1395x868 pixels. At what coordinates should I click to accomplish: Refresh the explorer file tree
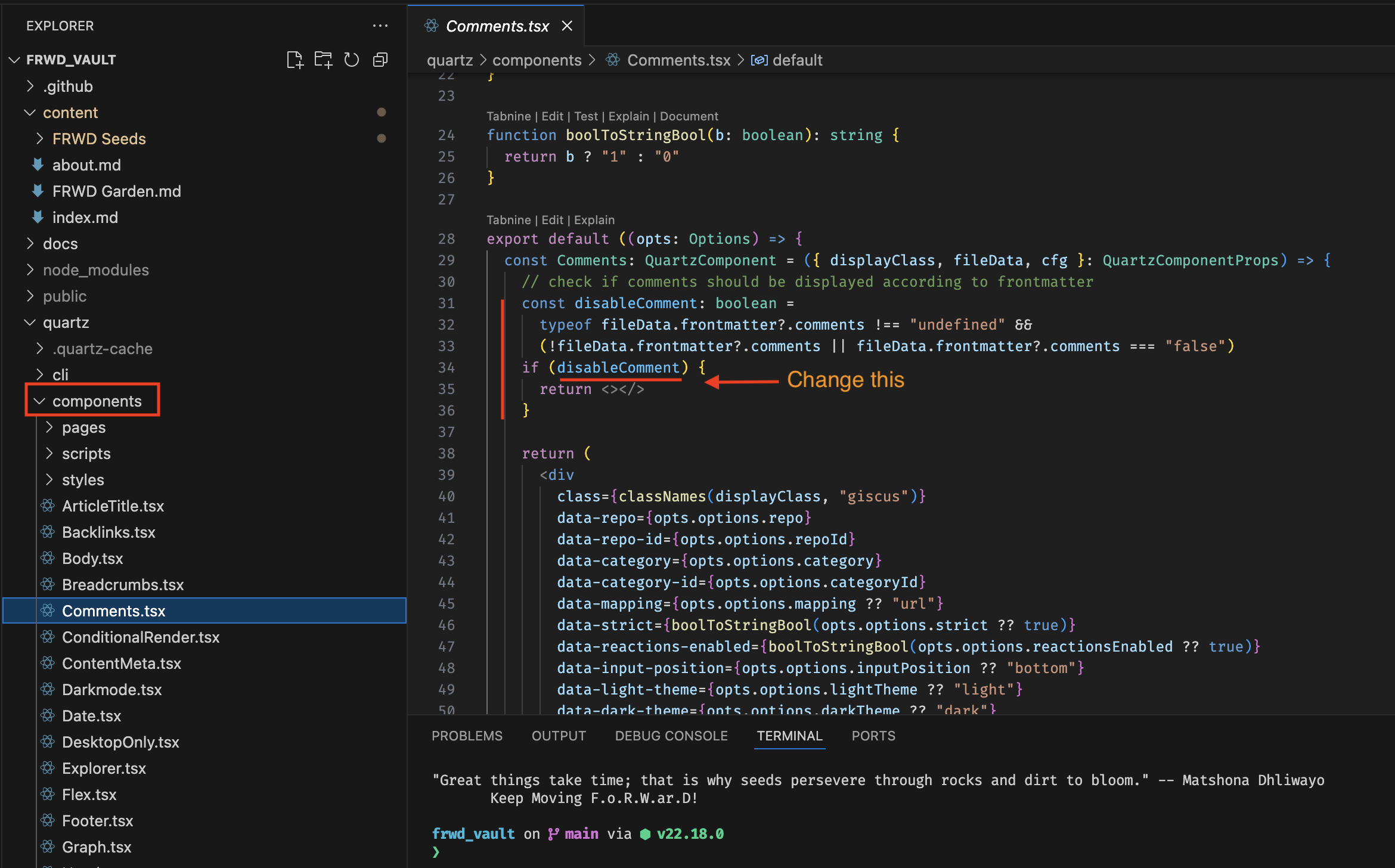pyautogui.click(x=352, y=60)
